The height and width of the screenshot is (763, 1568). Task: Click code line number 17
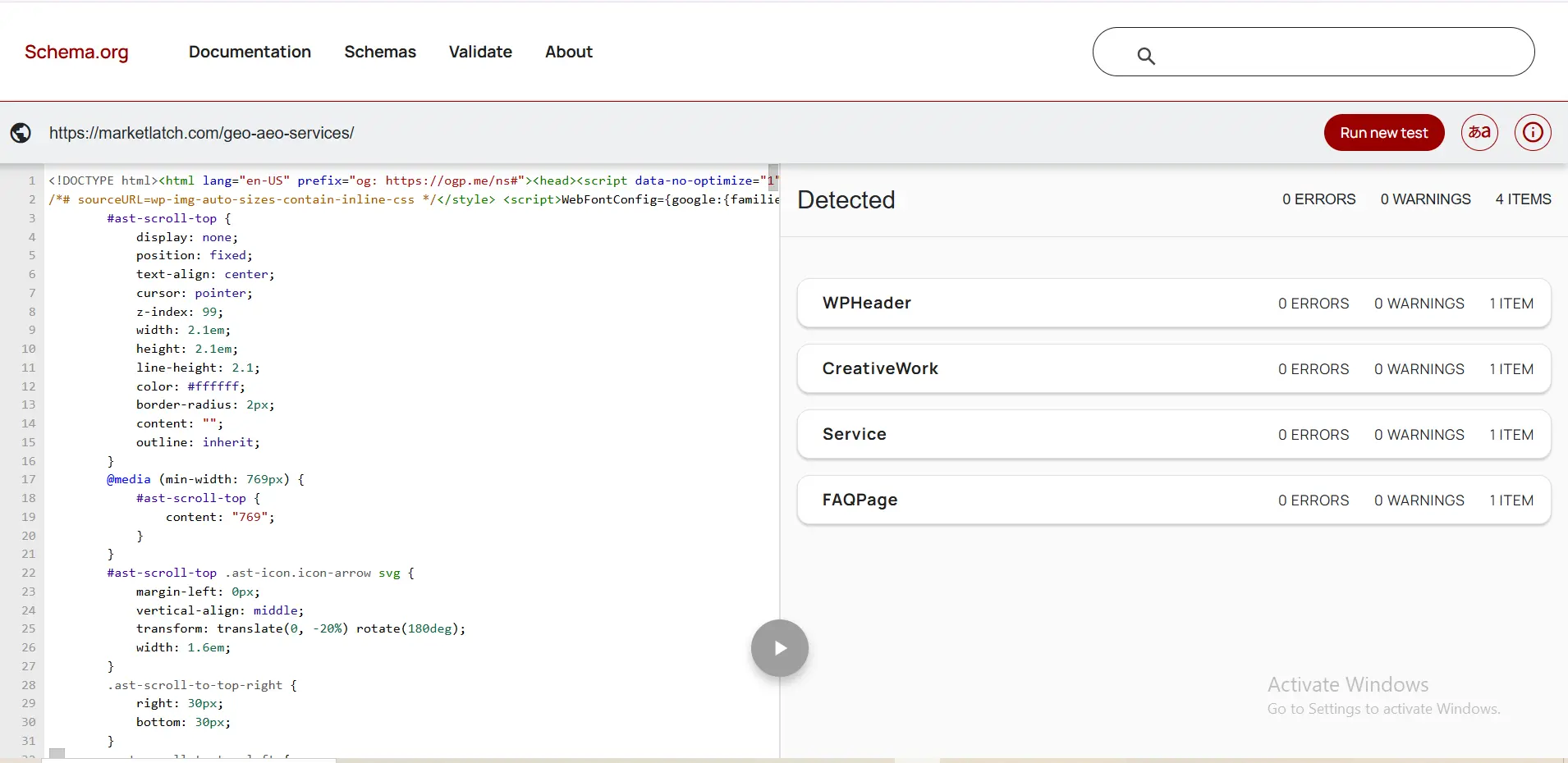pyautogui.click(x=29, y=479)
